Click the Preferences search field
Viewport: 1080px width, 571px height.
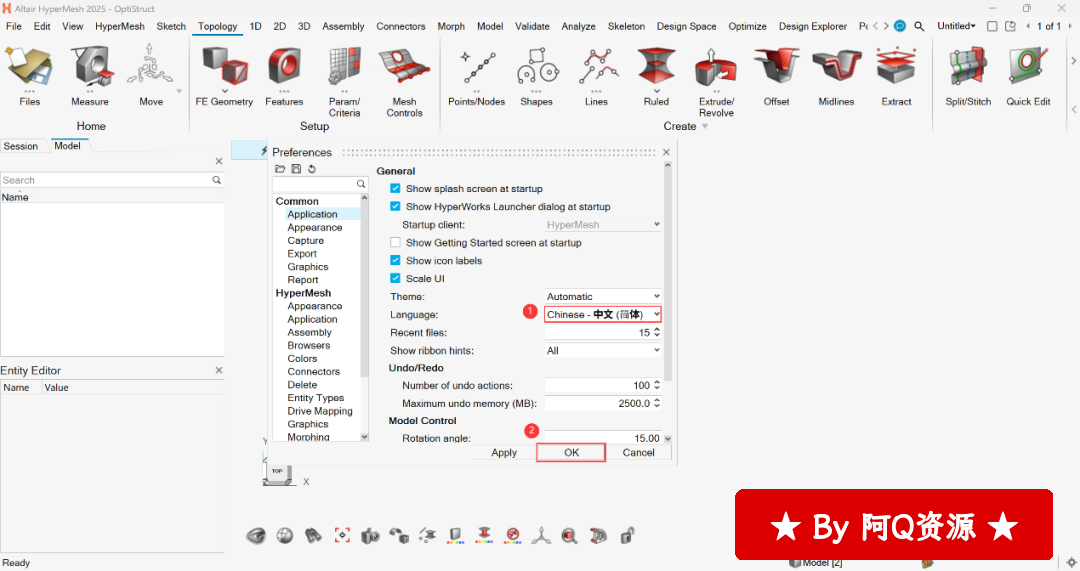(320, 184)
